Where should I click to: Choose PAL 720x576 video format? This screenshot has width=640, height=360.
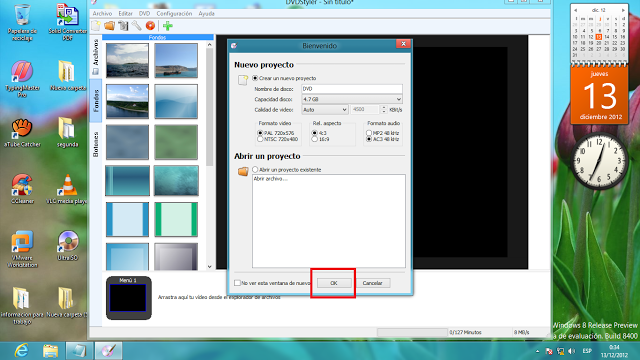coord(260,133)
